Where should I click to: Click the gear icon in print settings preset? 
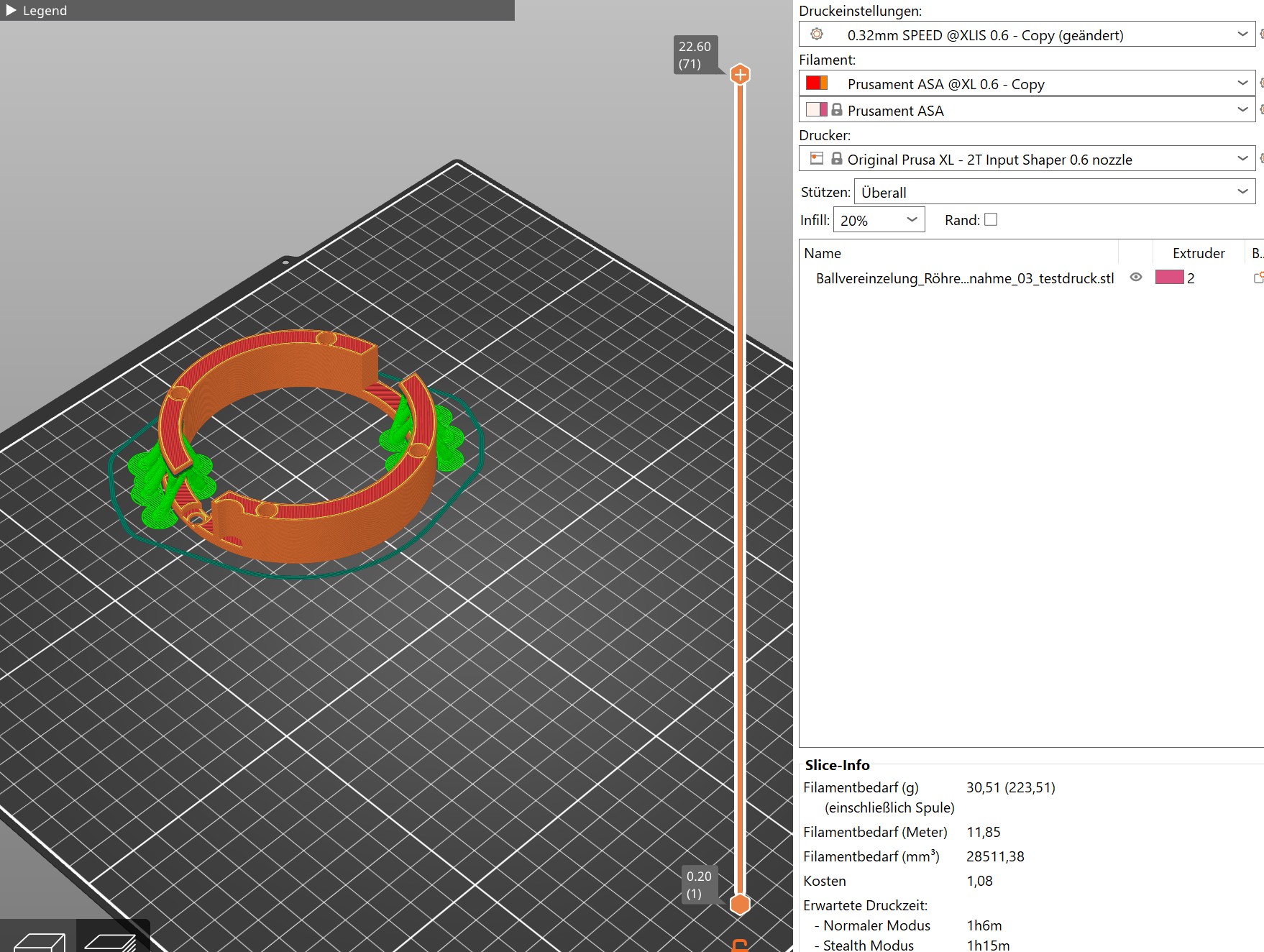[x=817, y=34]
